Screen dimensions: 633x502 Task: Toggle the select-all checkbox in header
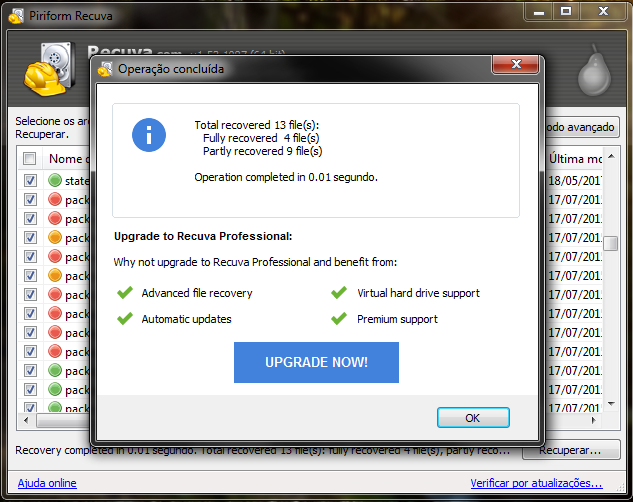point(29,159)
